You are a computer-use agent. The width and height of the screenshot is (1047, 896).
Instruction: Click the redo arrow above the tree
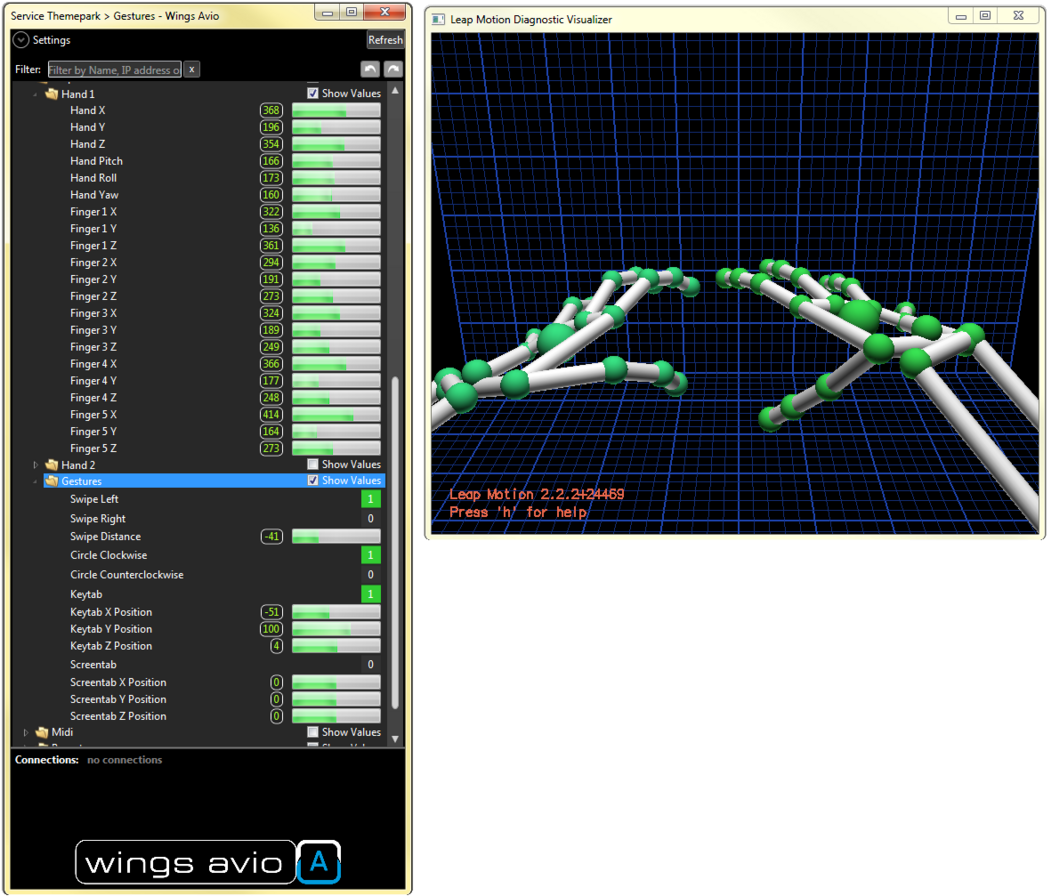tap(392, 68)
